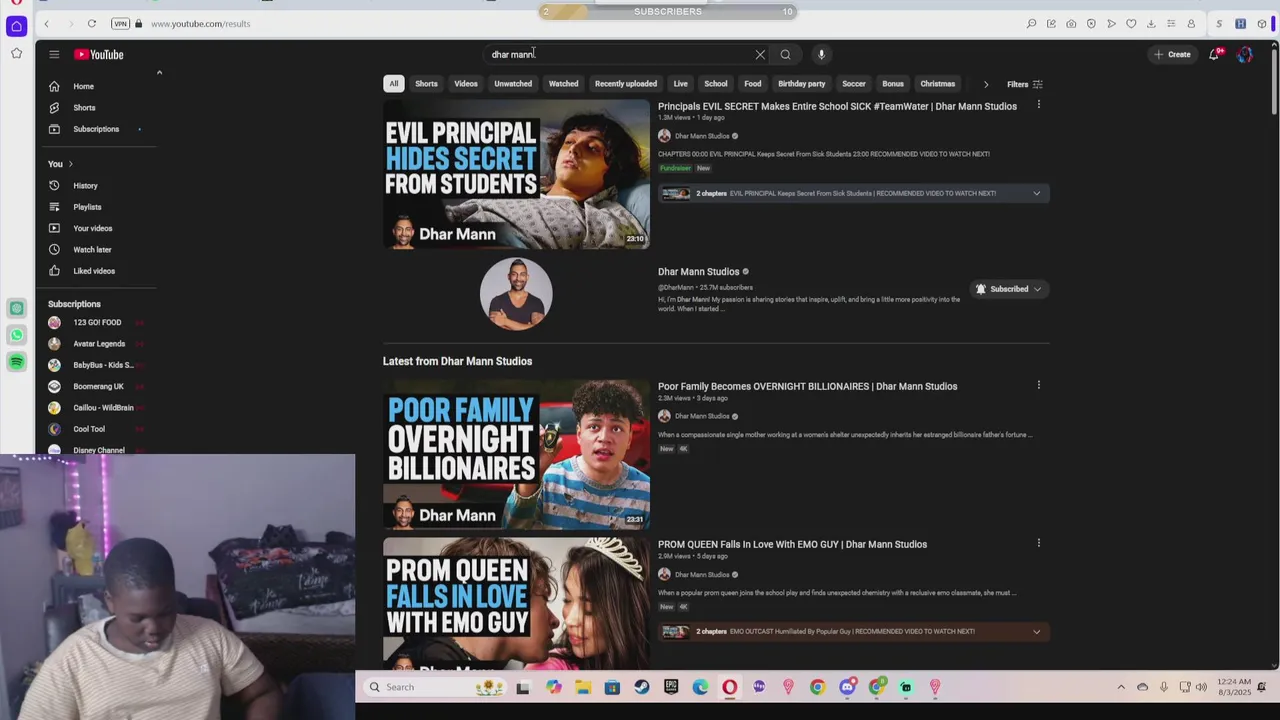
Task: Open the Filters options button
Action: (x=1025, y=84)
